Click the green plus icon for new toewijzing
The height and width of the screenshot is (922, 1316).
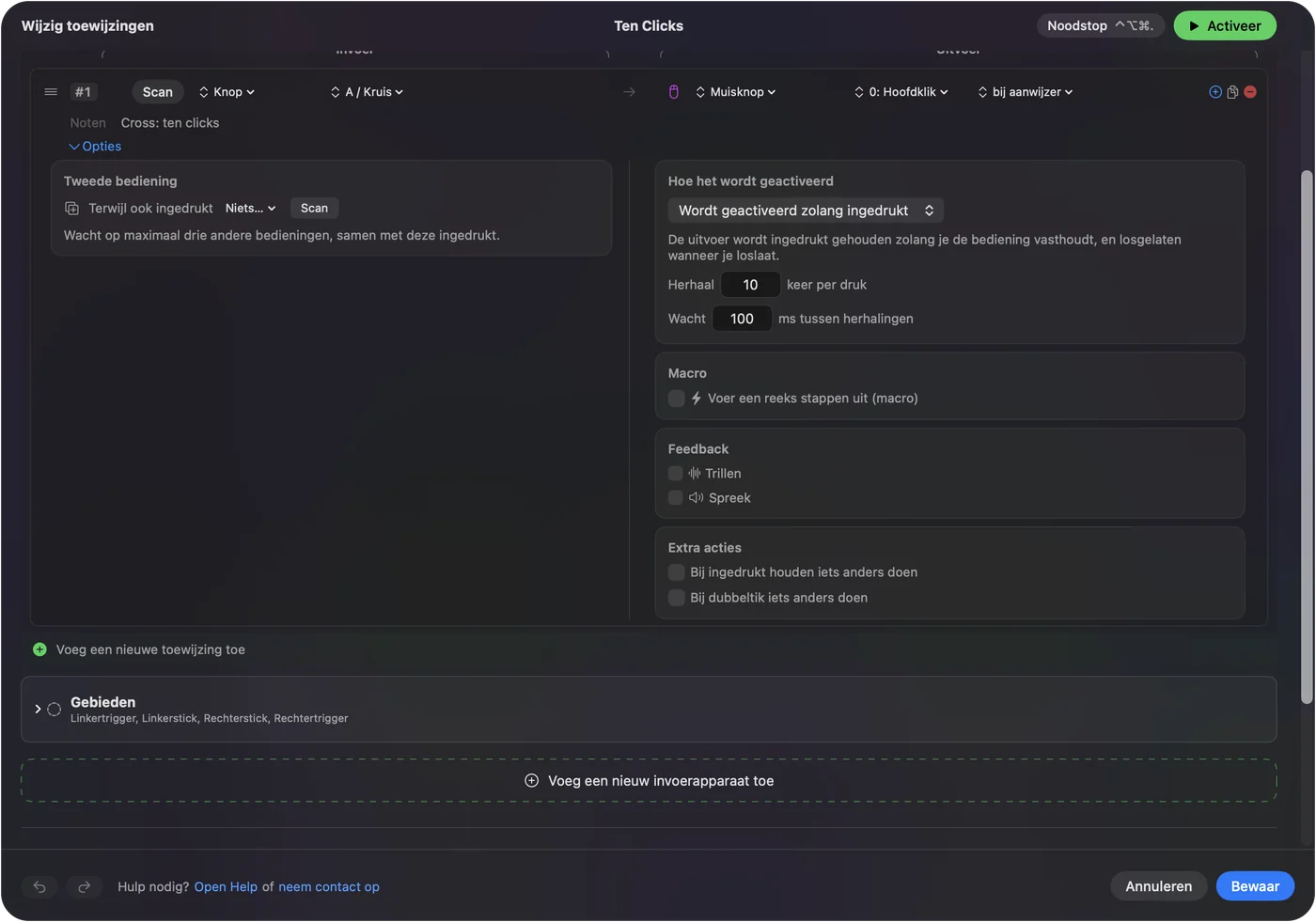coord(39,649)
